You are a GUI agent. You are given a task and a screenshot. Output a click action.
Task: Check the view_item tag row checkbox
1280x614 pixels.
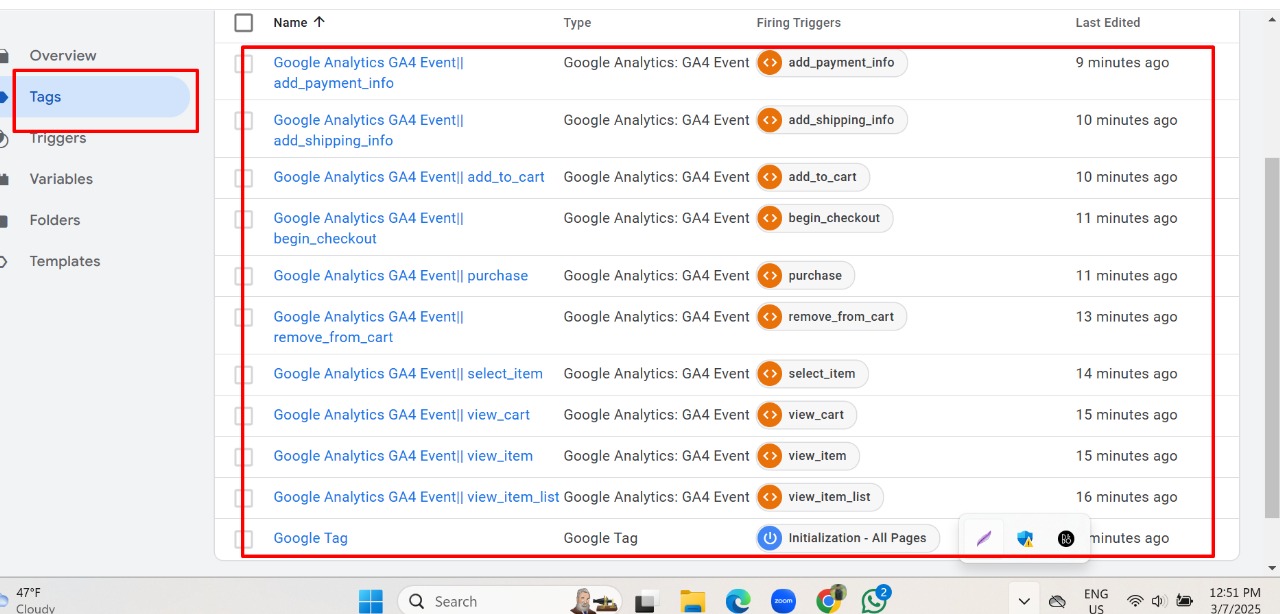pos(244,457)
